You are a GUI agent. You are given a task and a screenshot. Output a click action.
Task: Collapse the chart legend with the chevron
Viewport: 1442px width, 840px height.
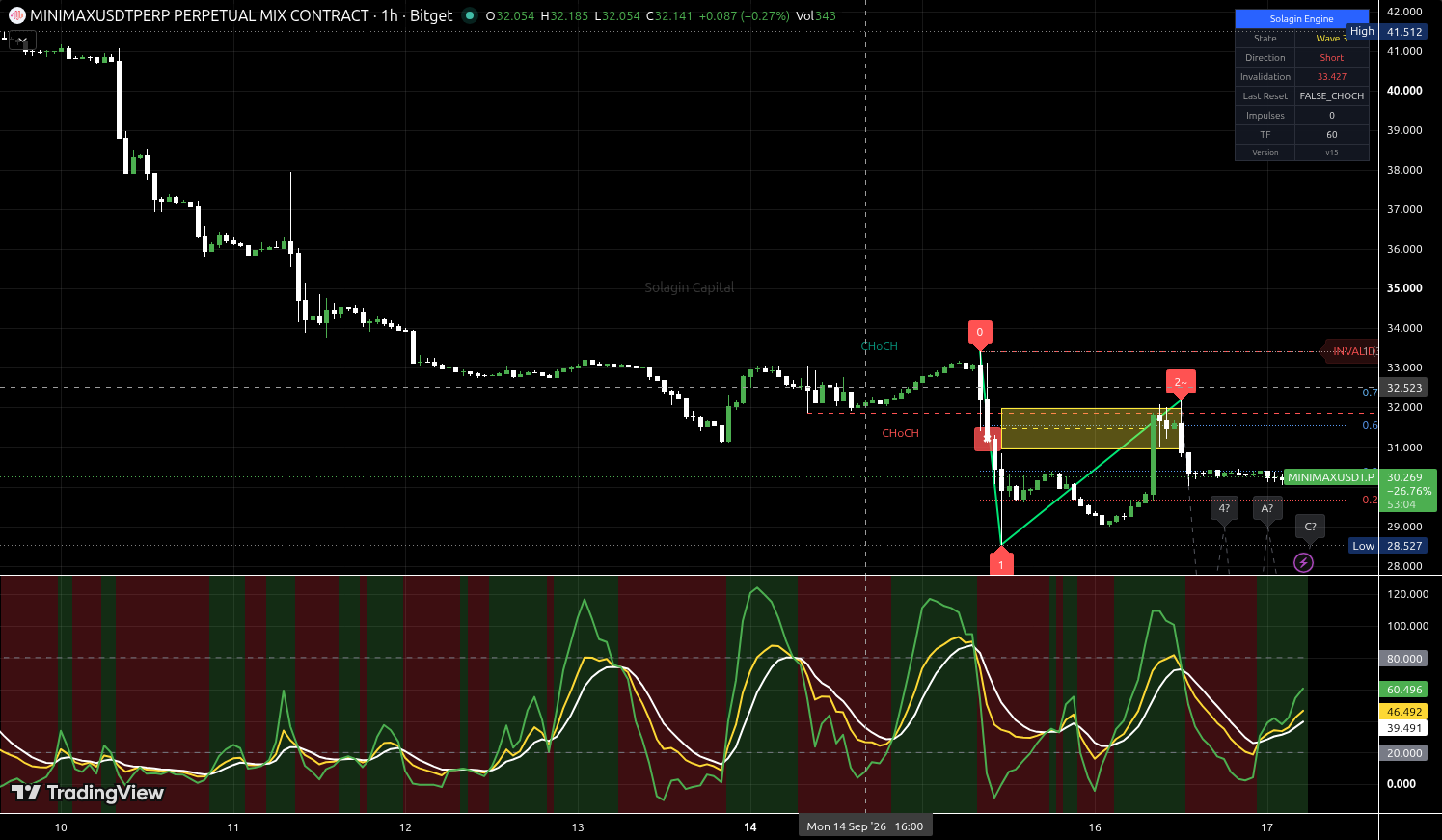[x=21, y=41]
